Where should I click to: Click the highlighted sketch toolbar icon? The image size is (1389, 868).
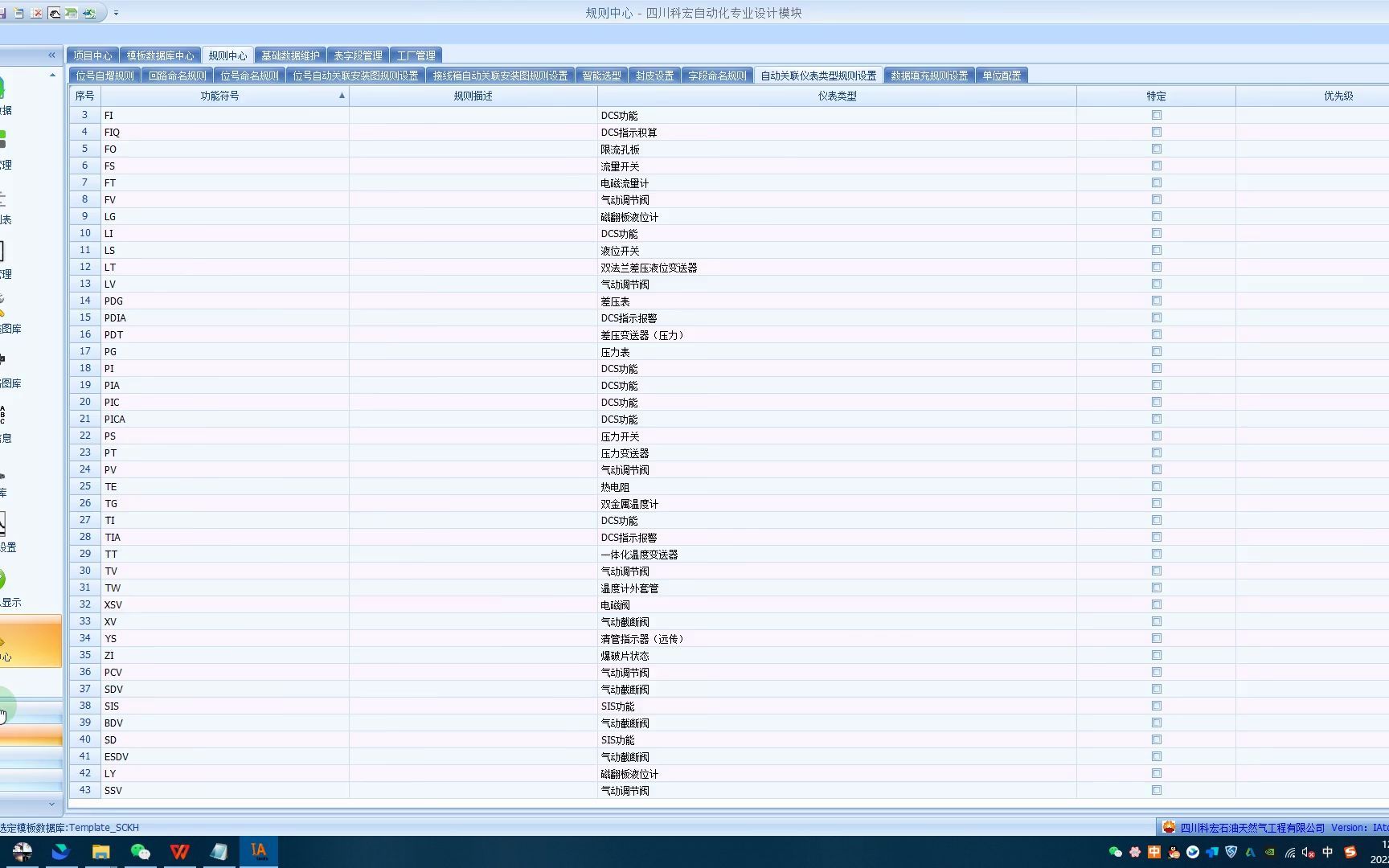tap(54, 13)
